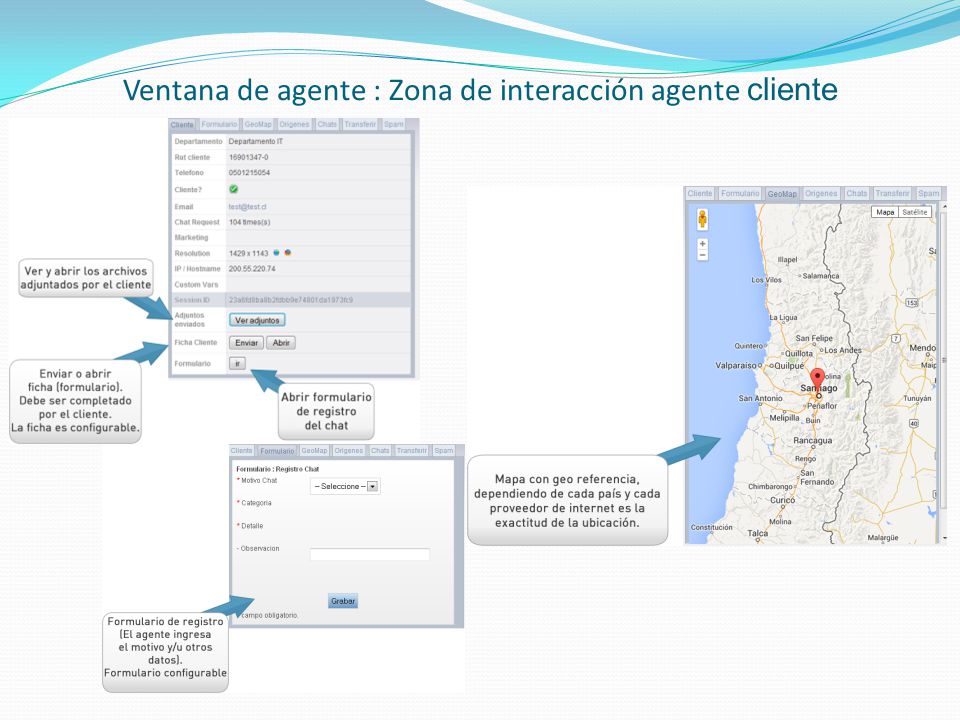Screen dimensions: 960x720
Task: Click the San Antonio label on the map
Action: [760, 398]
